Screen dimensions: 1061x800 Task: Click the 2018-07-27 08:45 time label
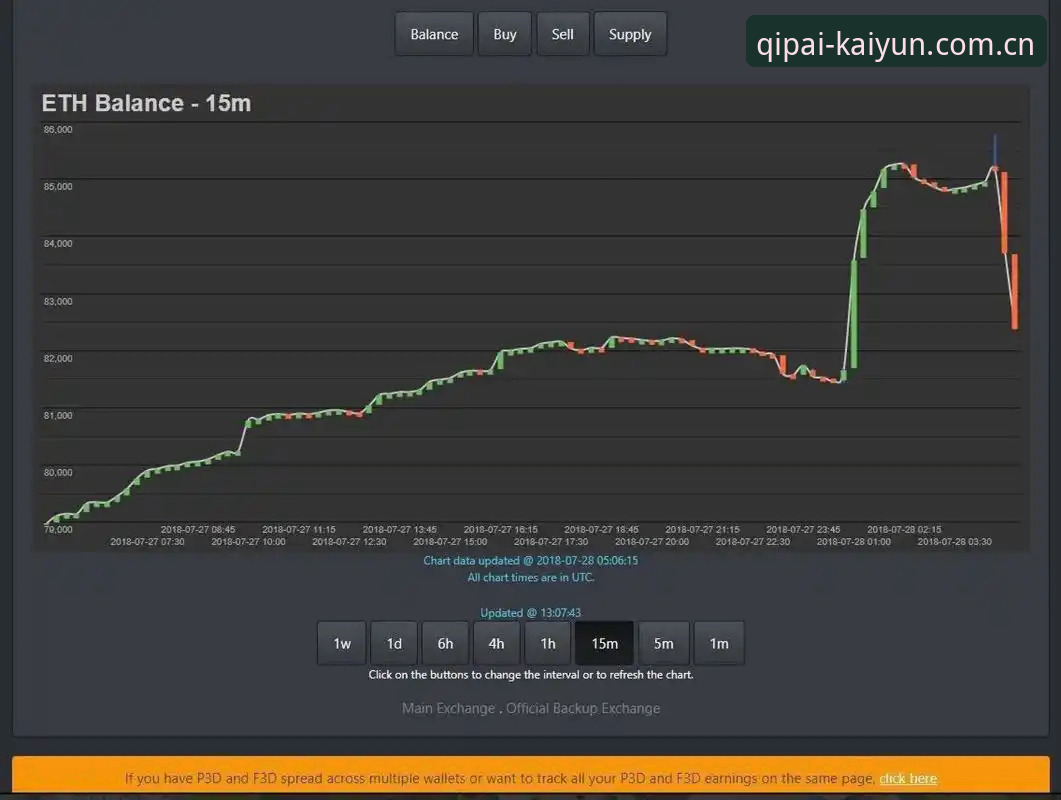click(198, 529)
